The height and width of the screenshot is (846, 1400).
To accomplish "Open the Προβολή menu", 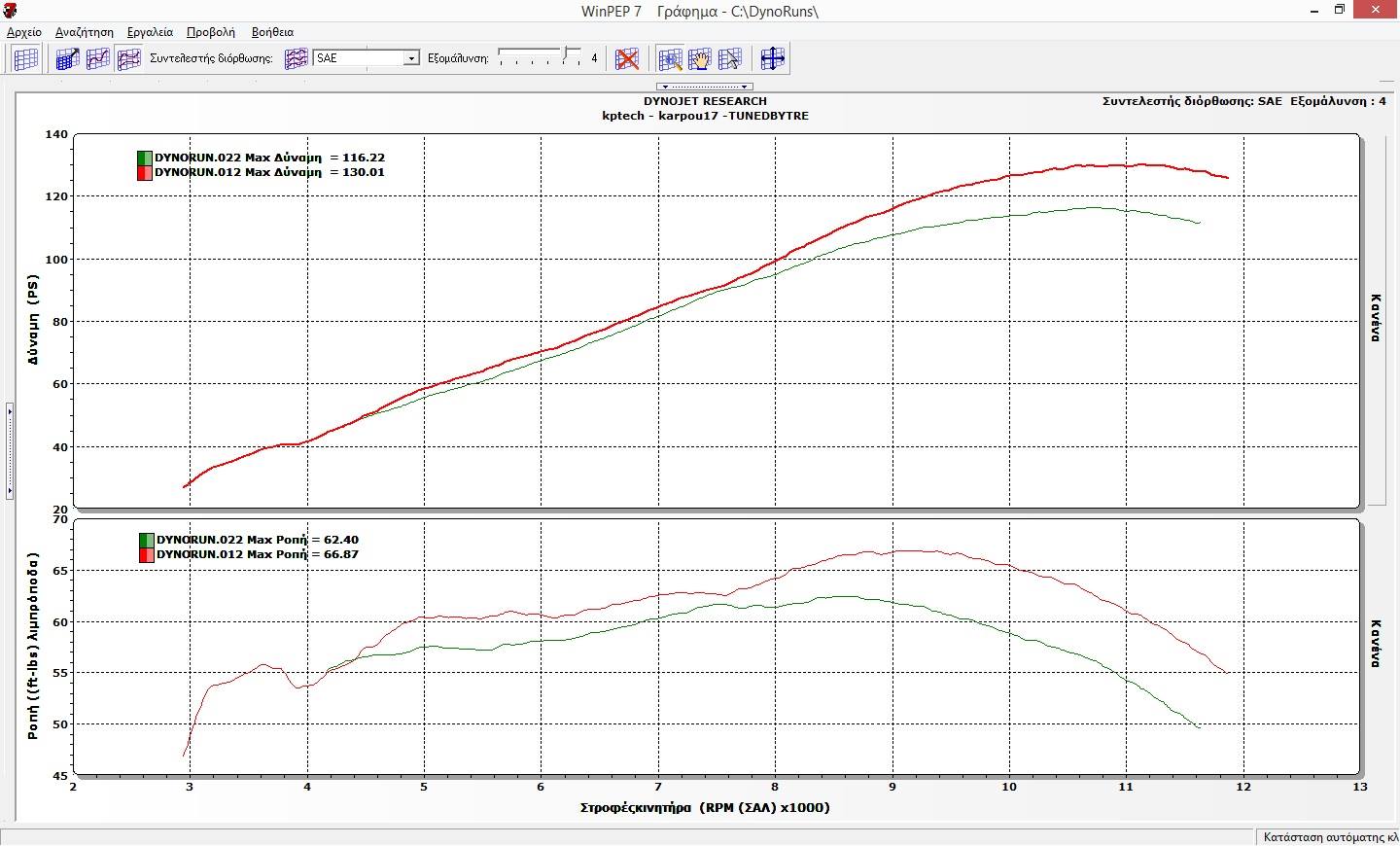I will click(211, 32).
